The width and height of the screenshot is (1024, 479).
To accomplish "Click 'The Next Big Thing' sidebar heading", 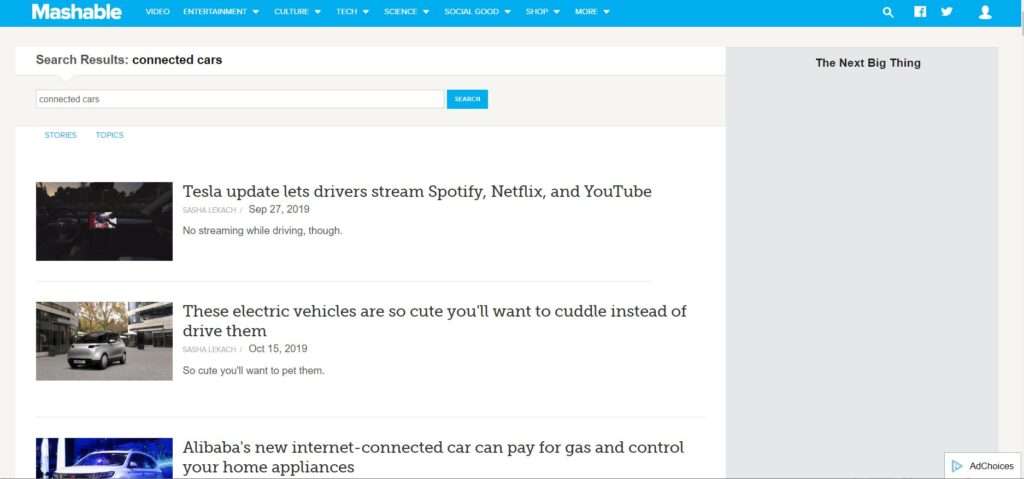I will click(868, 63).
